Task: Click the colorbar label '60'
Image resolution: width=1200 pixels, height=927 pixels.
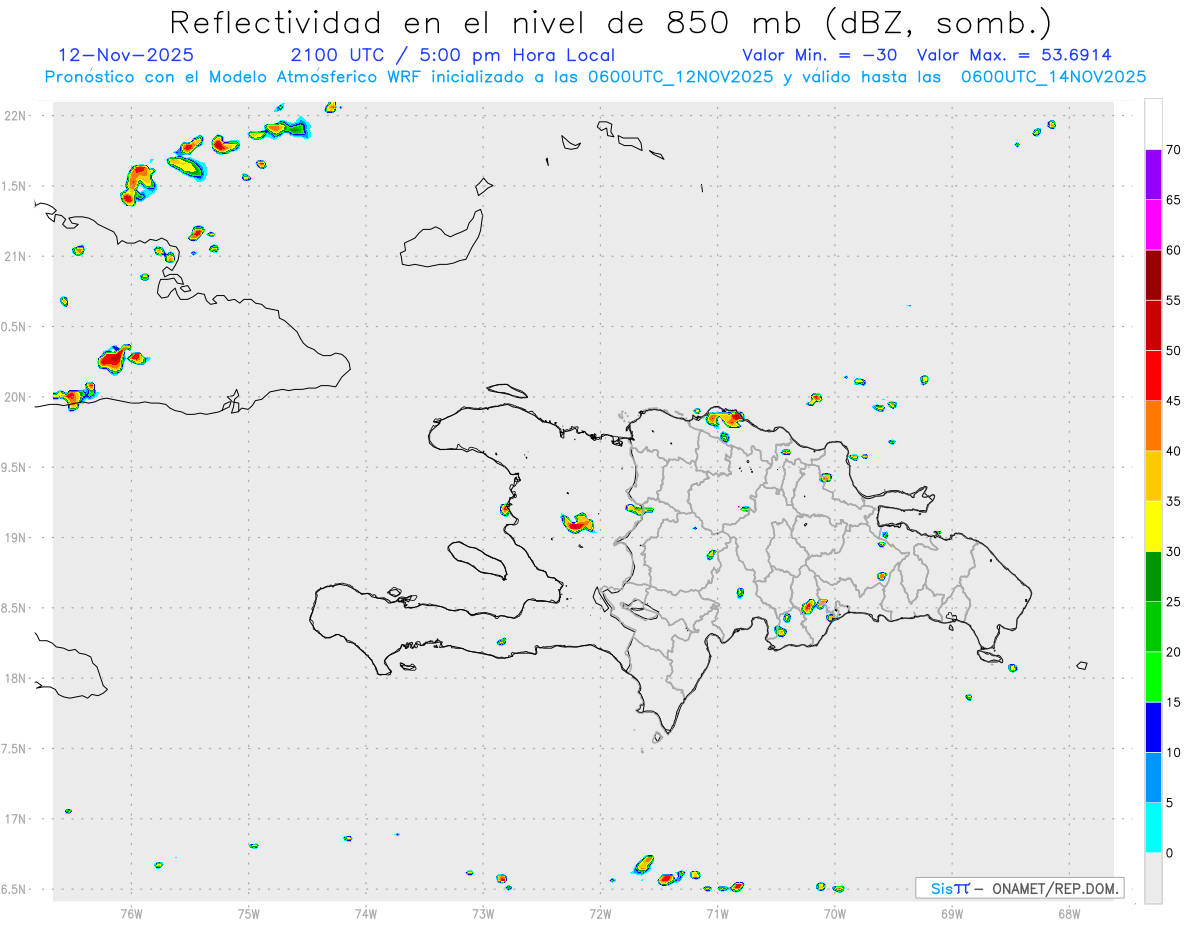Action: click(x=1174, y=250)
